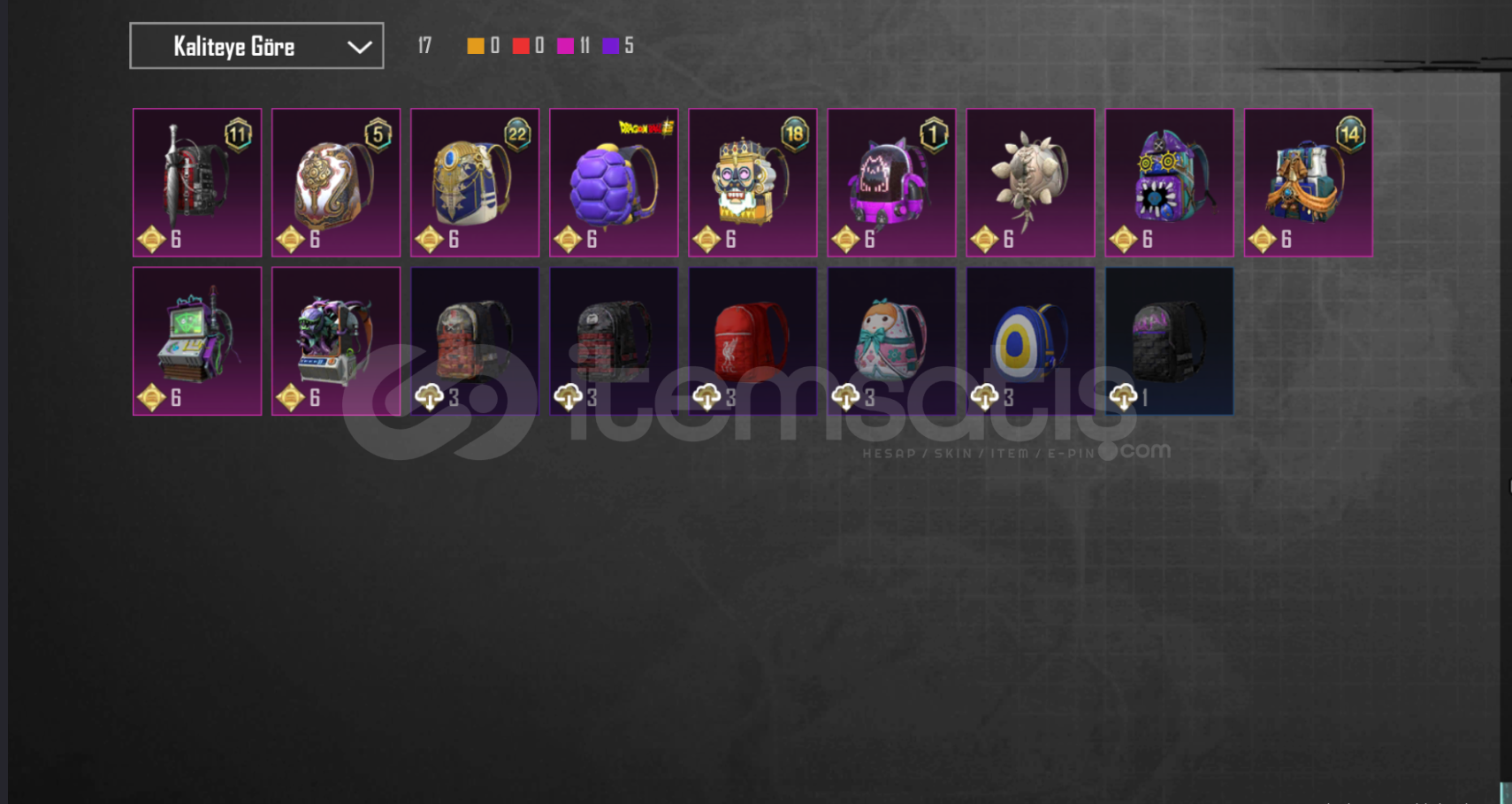1512x804 pixels.
Task: Select the black backpack with capacity 1
Action: [1169, 341]
